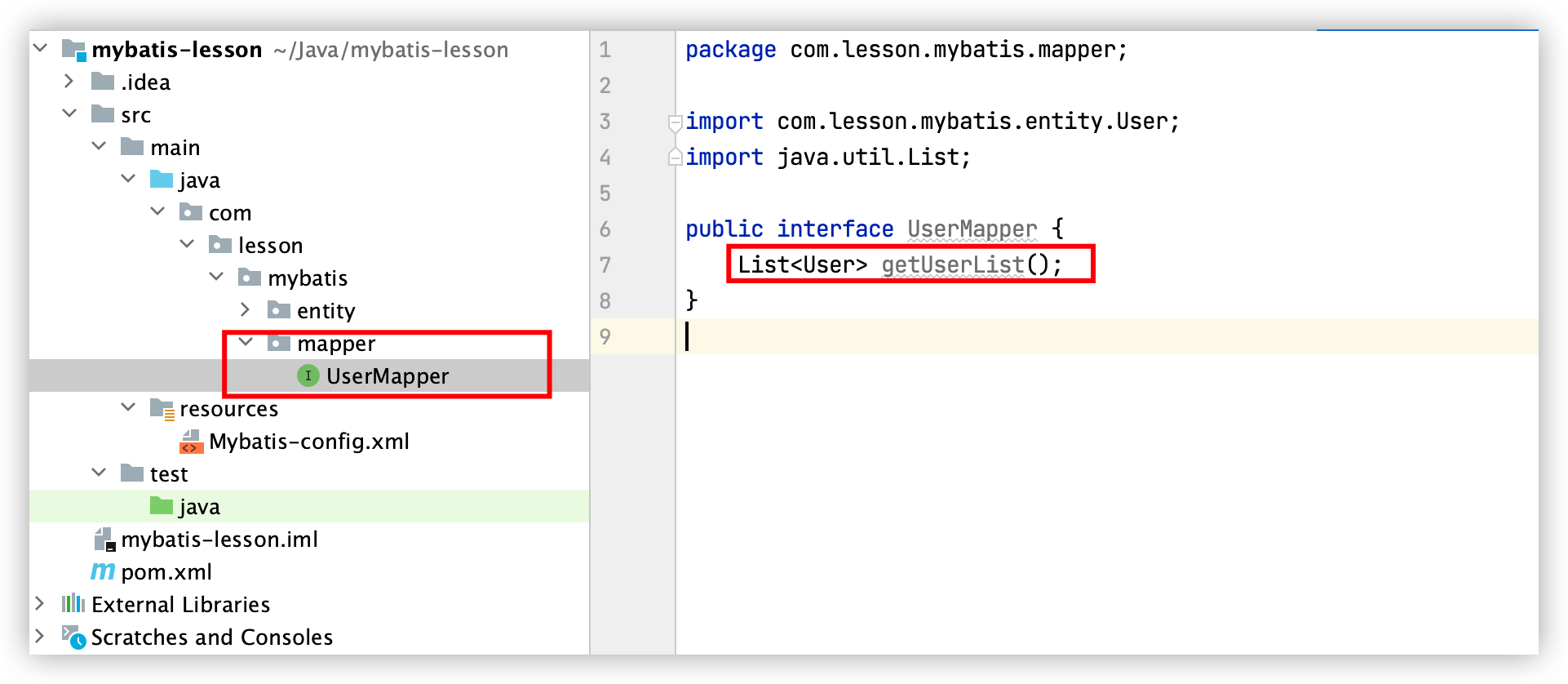This screenshot has width=1568, height=684.
Task: Click the Maven pom.xml icon
Action: tap(103, 571)
